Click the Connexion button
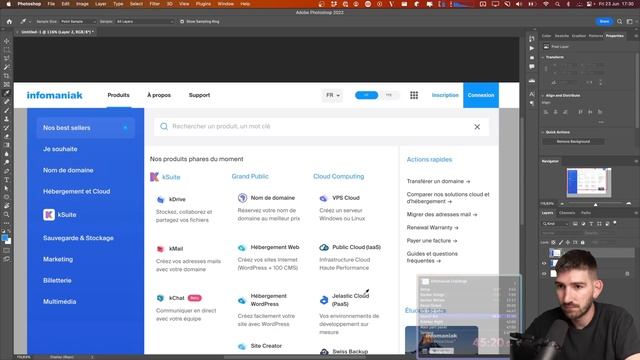The image size is (640, 360). (x=481, y=95)
